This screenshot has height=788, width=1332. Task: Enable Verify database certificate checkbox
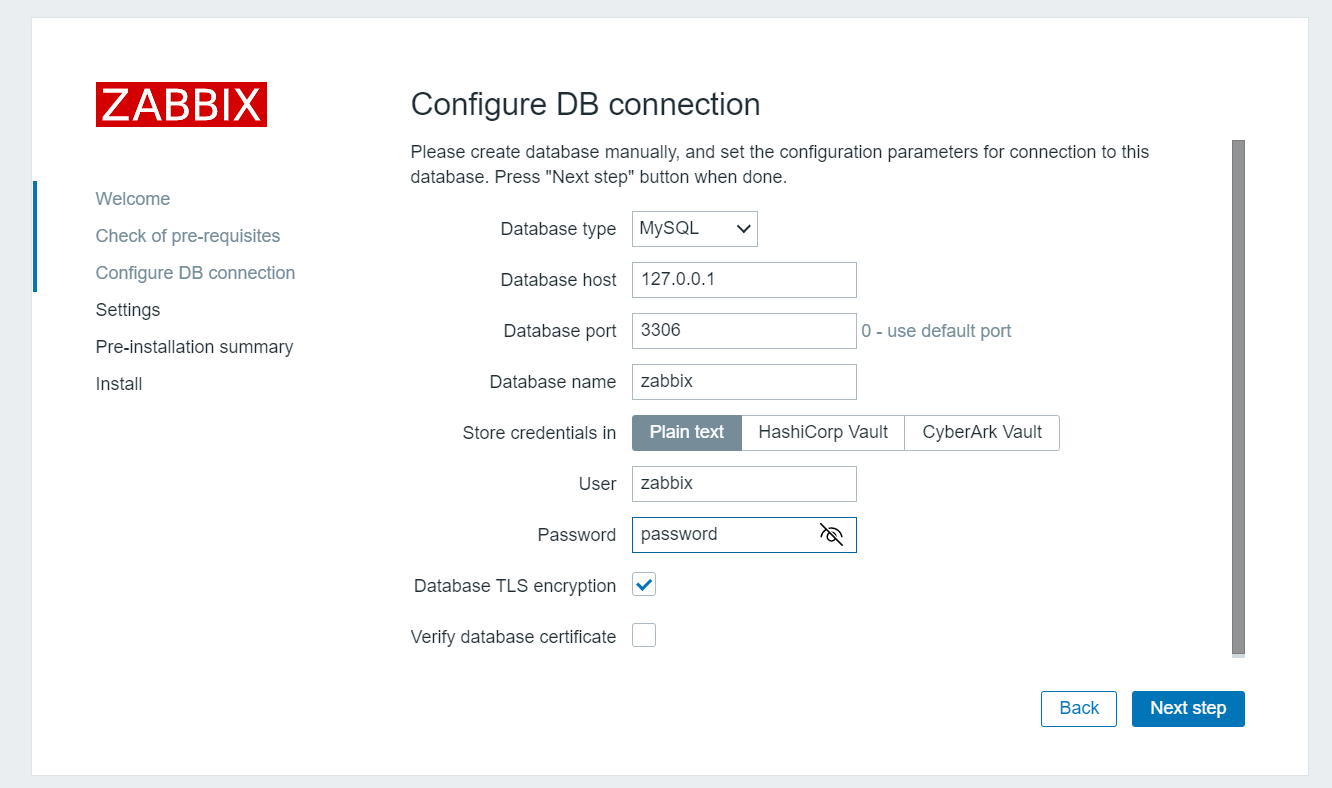[x=644, y=635]
